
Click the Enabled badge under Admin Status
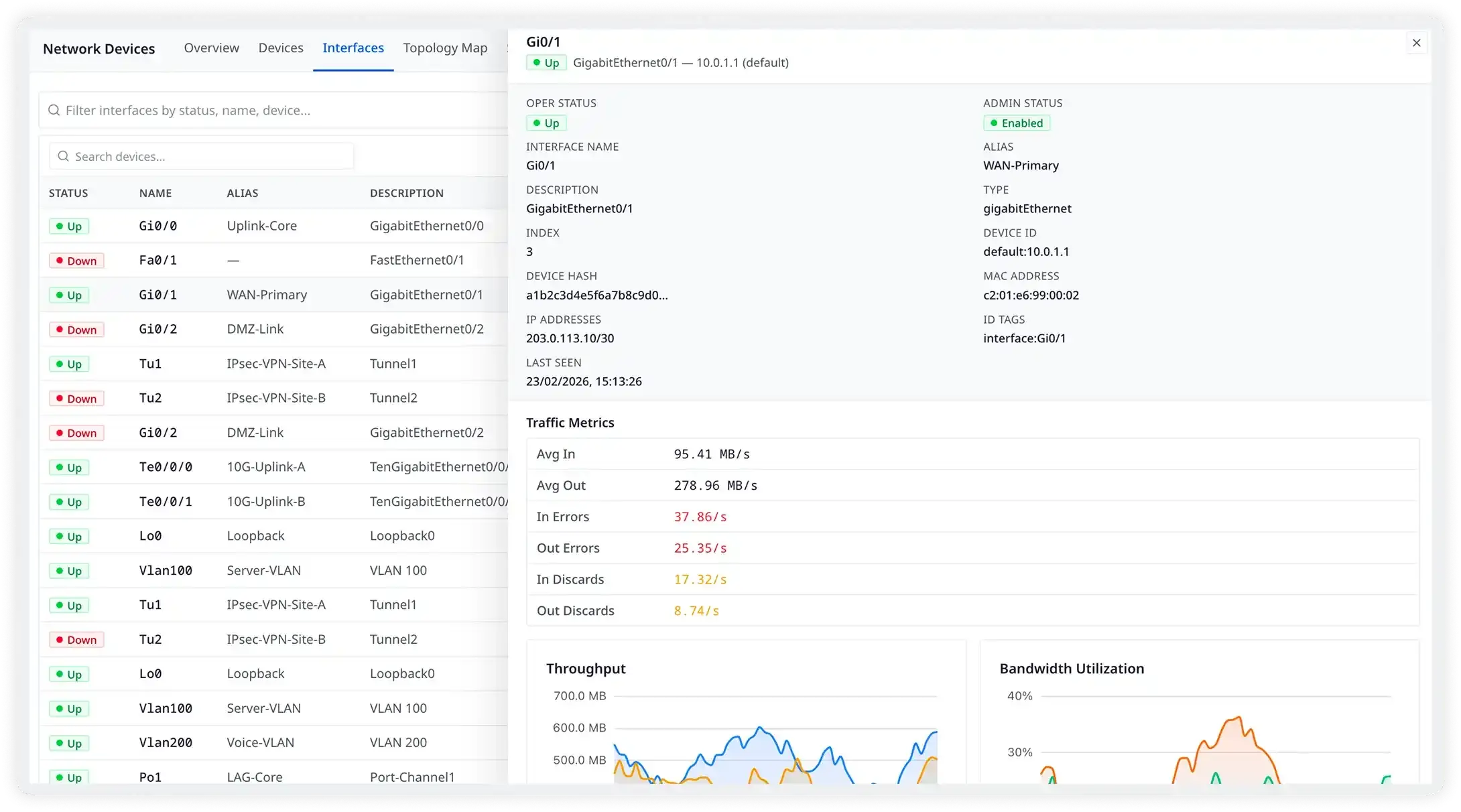(x=1017, y=123)
